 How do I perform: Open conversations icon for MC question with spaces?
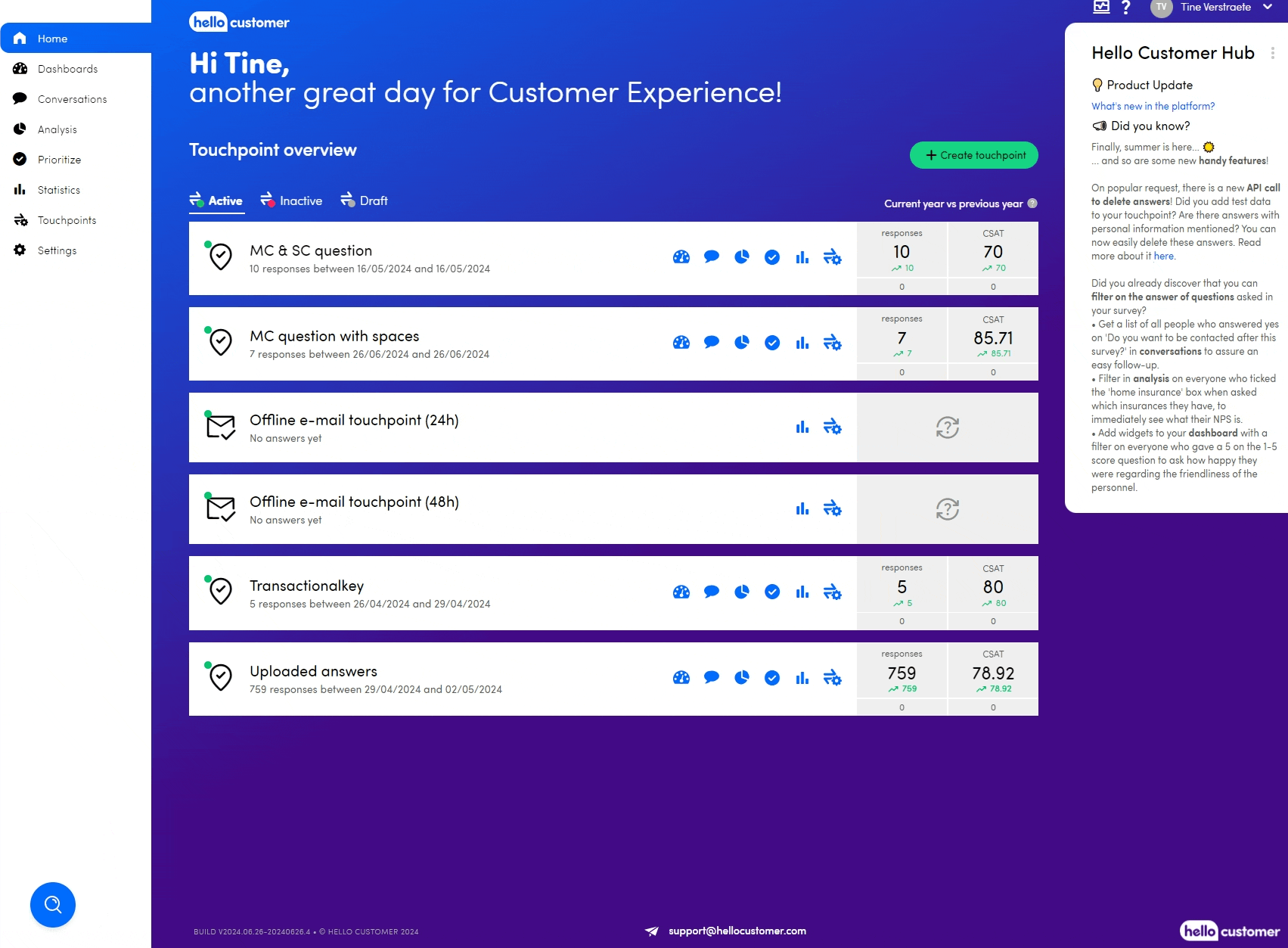click(x=711, y=343)
